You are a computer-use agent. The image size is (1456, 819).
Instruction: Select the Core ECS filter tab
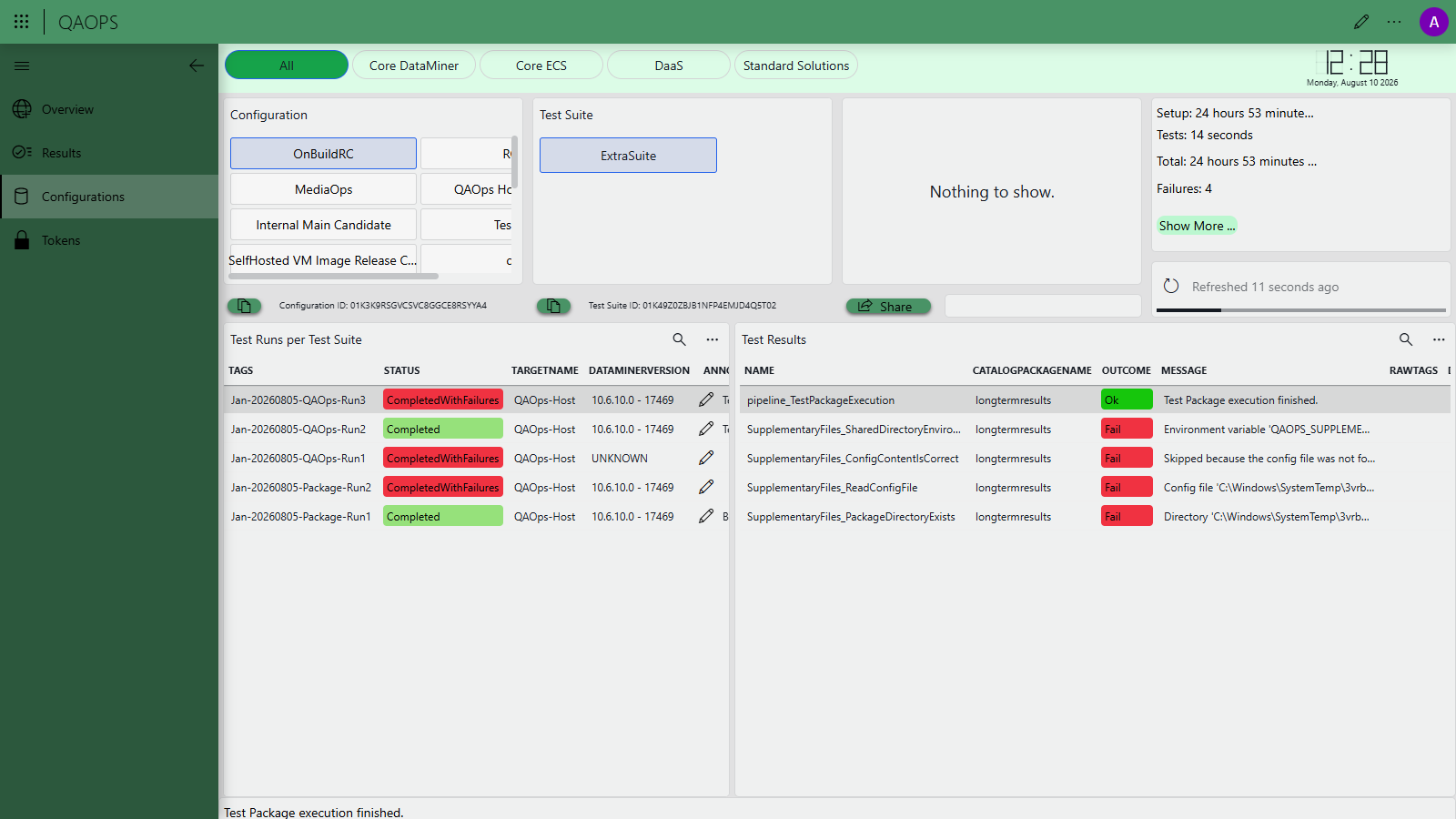(x=541, y=66)
